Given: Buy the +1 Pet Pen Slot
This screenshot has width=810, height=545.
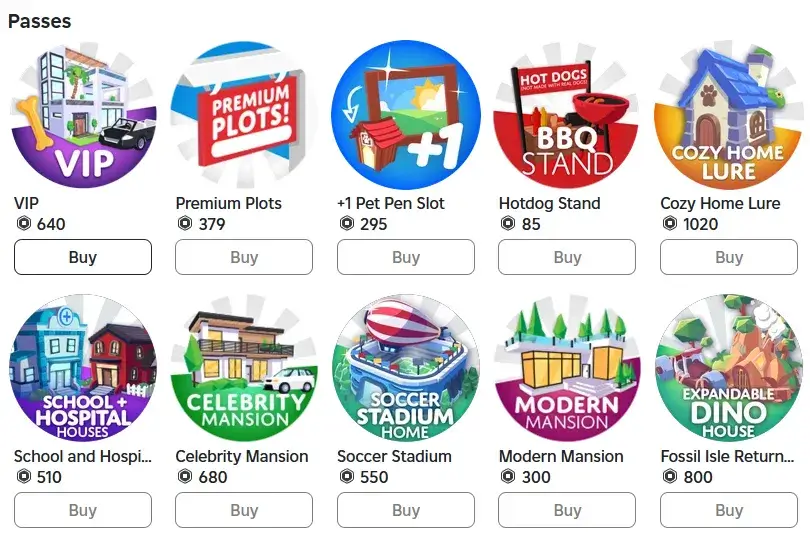Looking at the screenshot, I should [x=406, y=257].
